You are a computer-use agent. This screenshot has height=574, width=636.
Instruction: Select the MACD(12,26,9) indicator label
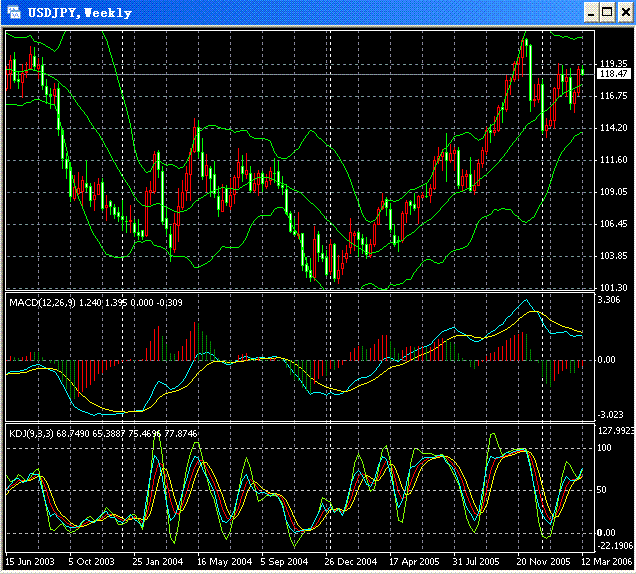pyautogui.click(x=40, y=301)
